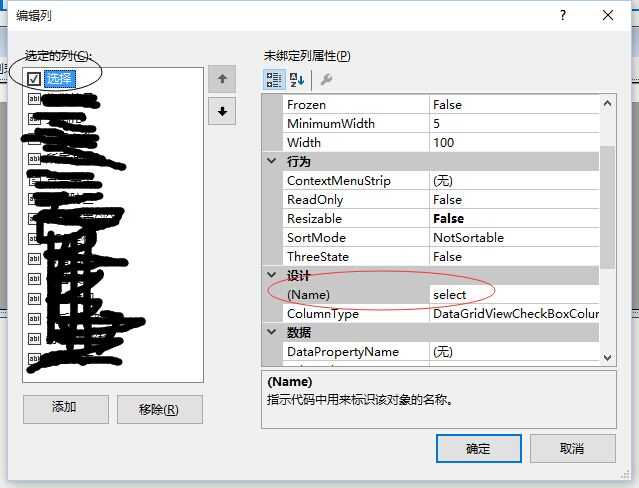
Task: Move selected column down with arrow button
Action: point(222,111)
